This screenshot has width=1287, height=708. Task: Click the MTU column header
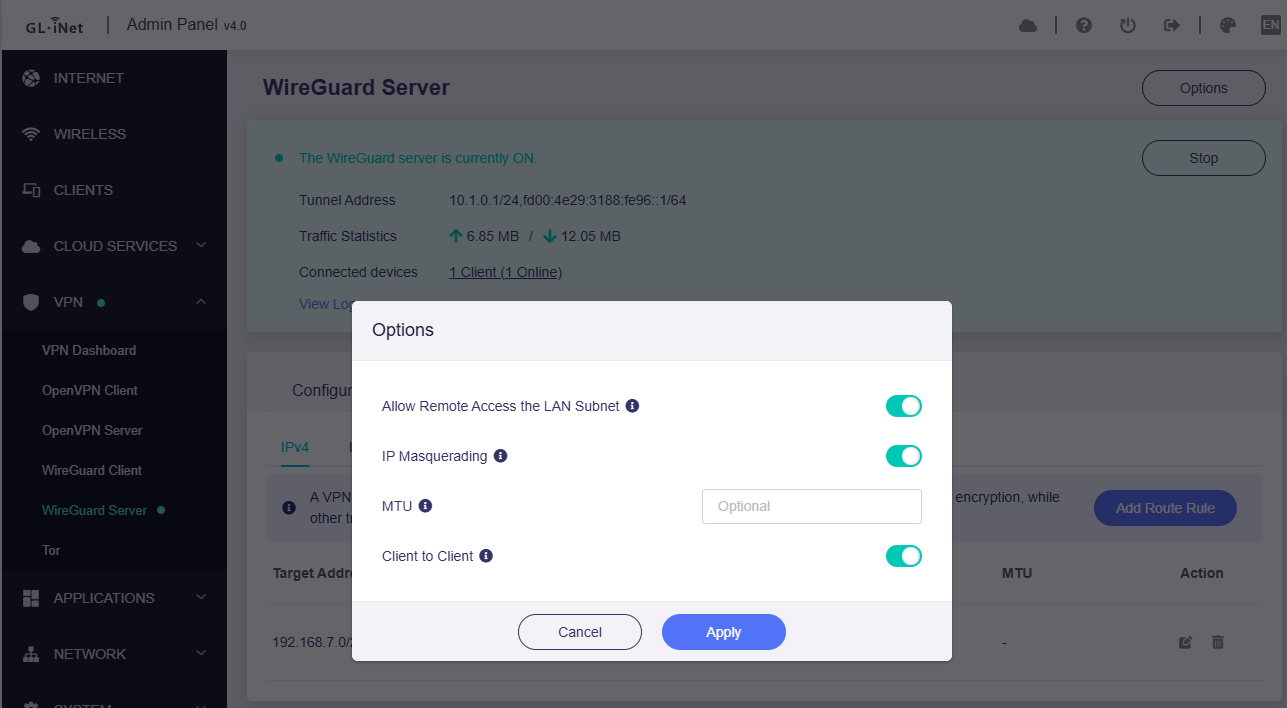(1017, 573)
